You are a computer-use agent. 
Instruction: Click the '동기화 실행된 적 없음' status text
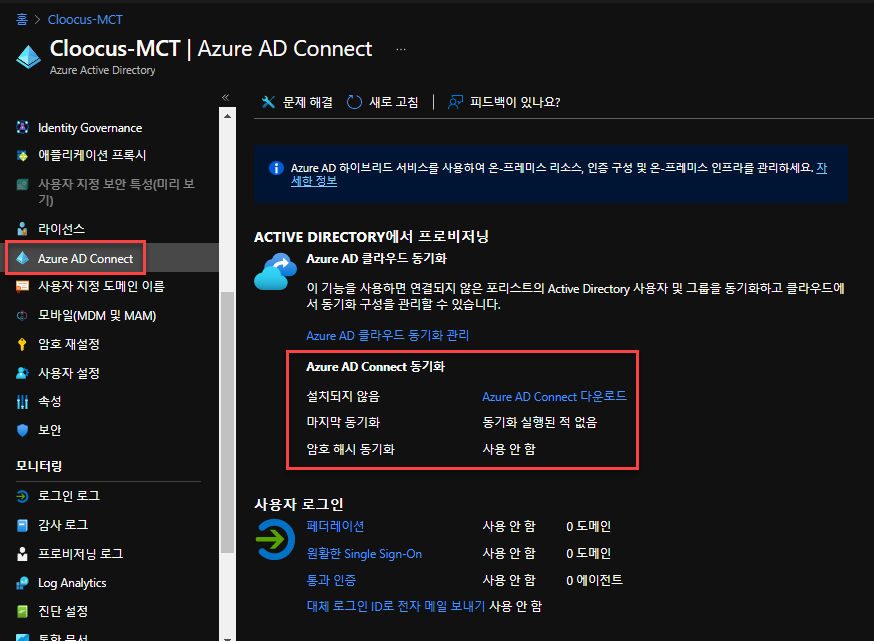[x=540, y=423]
